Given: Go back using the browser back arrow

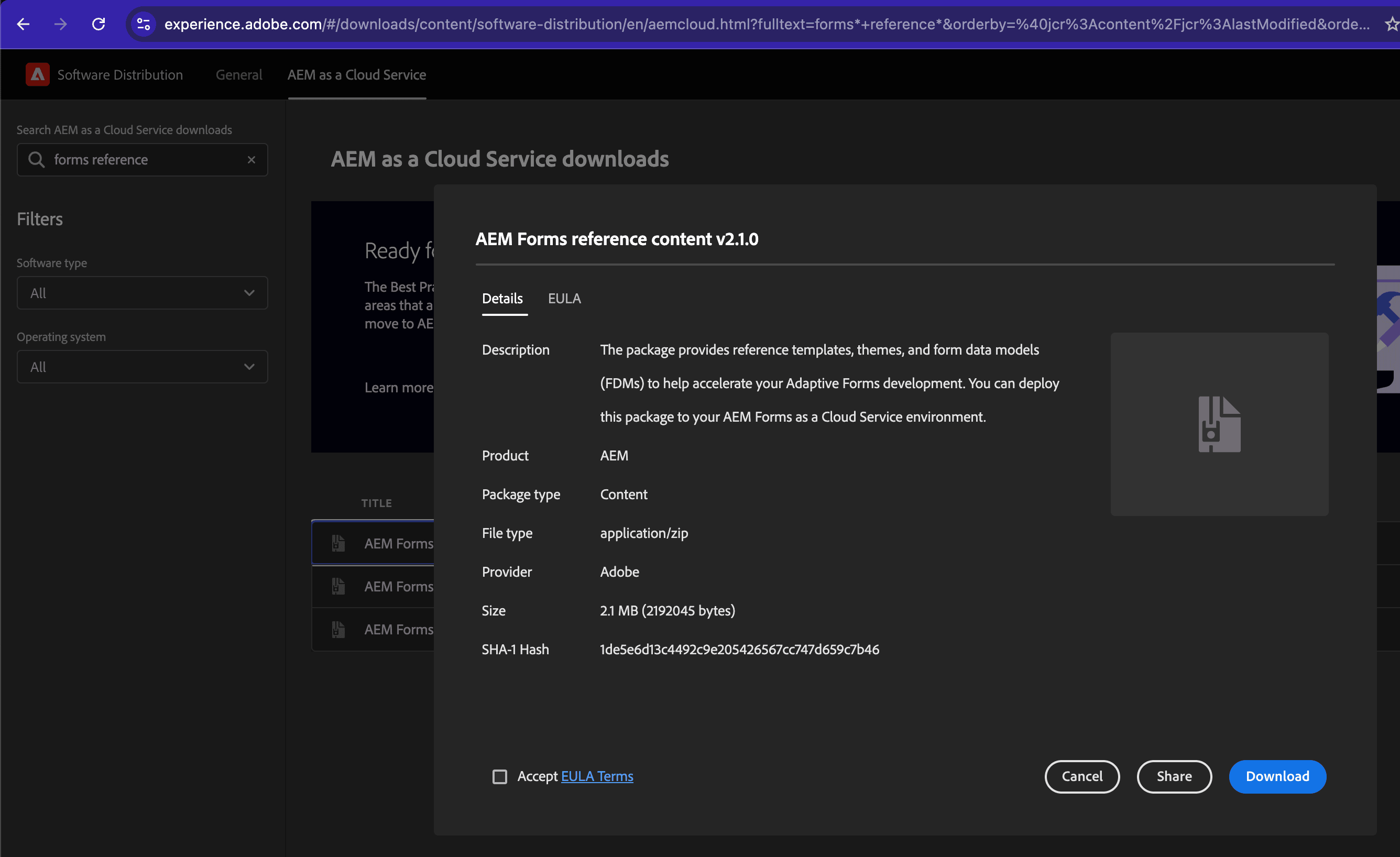Looking at the screenshot, I should [x=23, y=24].
